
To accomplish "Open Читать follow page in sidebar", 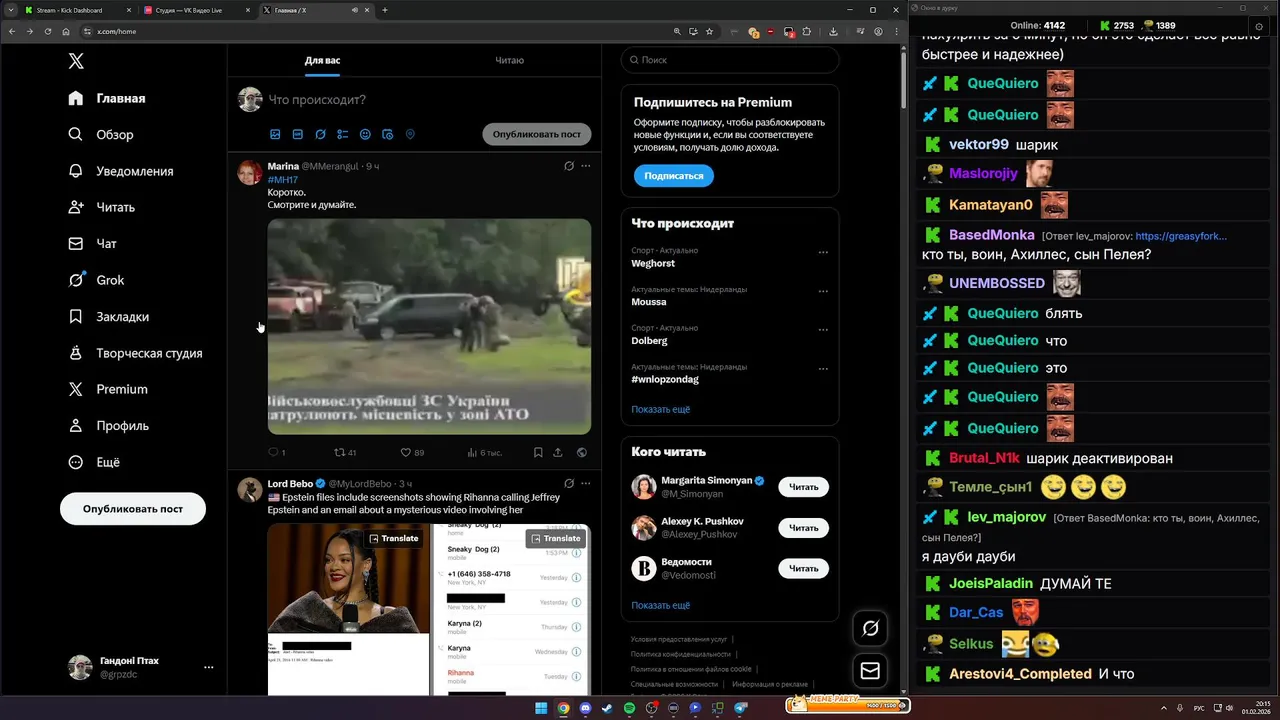I will pos(102,207).
